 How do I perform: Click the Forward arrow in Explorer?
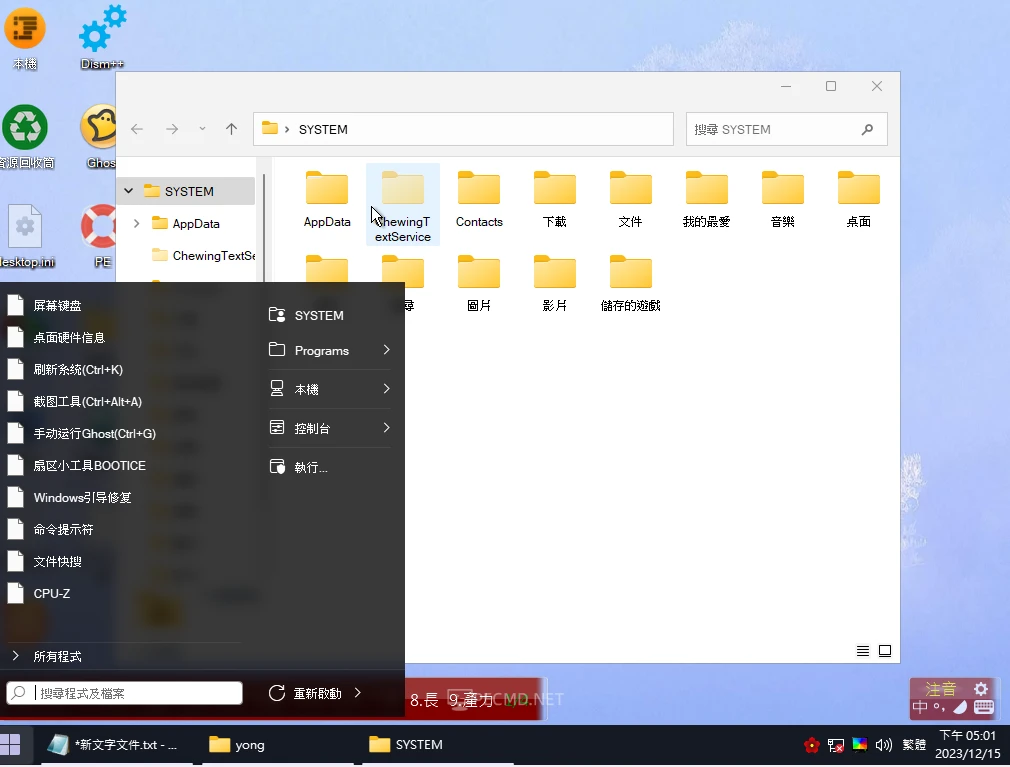172,129
